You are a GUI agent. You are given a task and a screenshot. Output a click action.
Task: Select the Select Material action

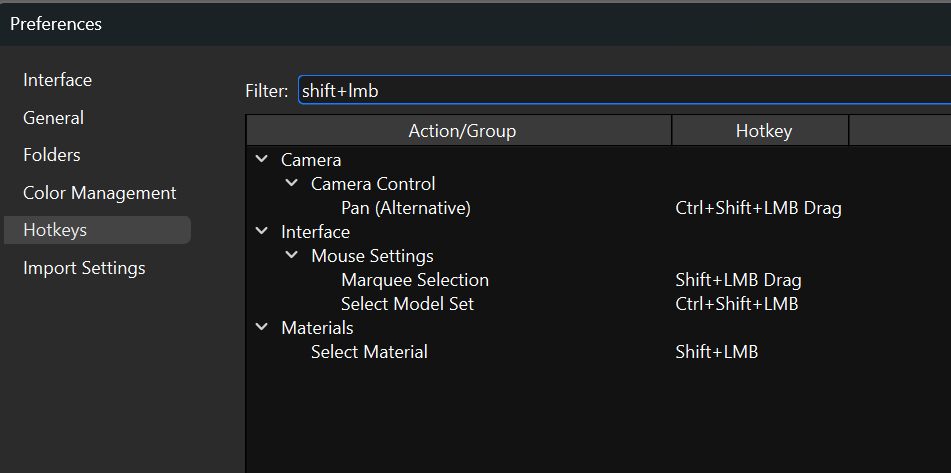(369, 352)
